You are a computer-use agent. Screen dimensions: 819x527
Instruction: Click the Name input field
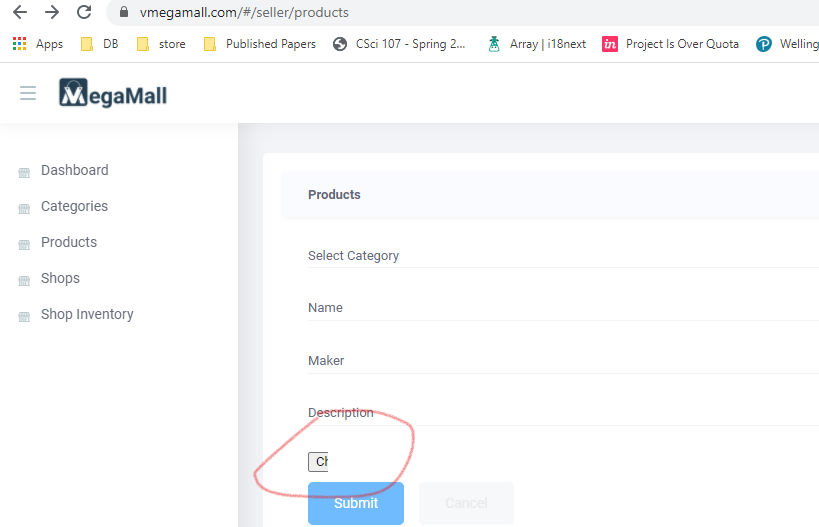(560, 308)
